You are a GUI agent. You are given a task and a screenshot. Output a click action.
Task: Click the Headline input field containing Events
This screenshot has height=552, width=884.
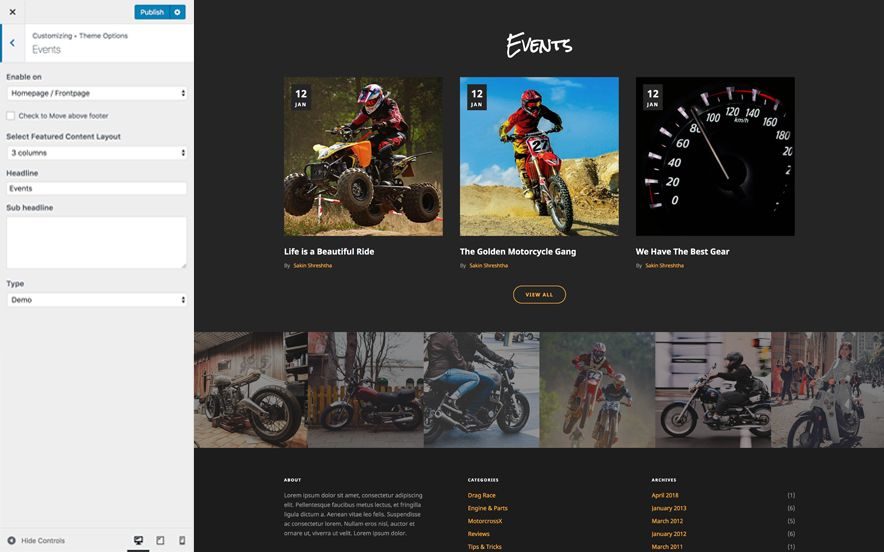(97, 188)
